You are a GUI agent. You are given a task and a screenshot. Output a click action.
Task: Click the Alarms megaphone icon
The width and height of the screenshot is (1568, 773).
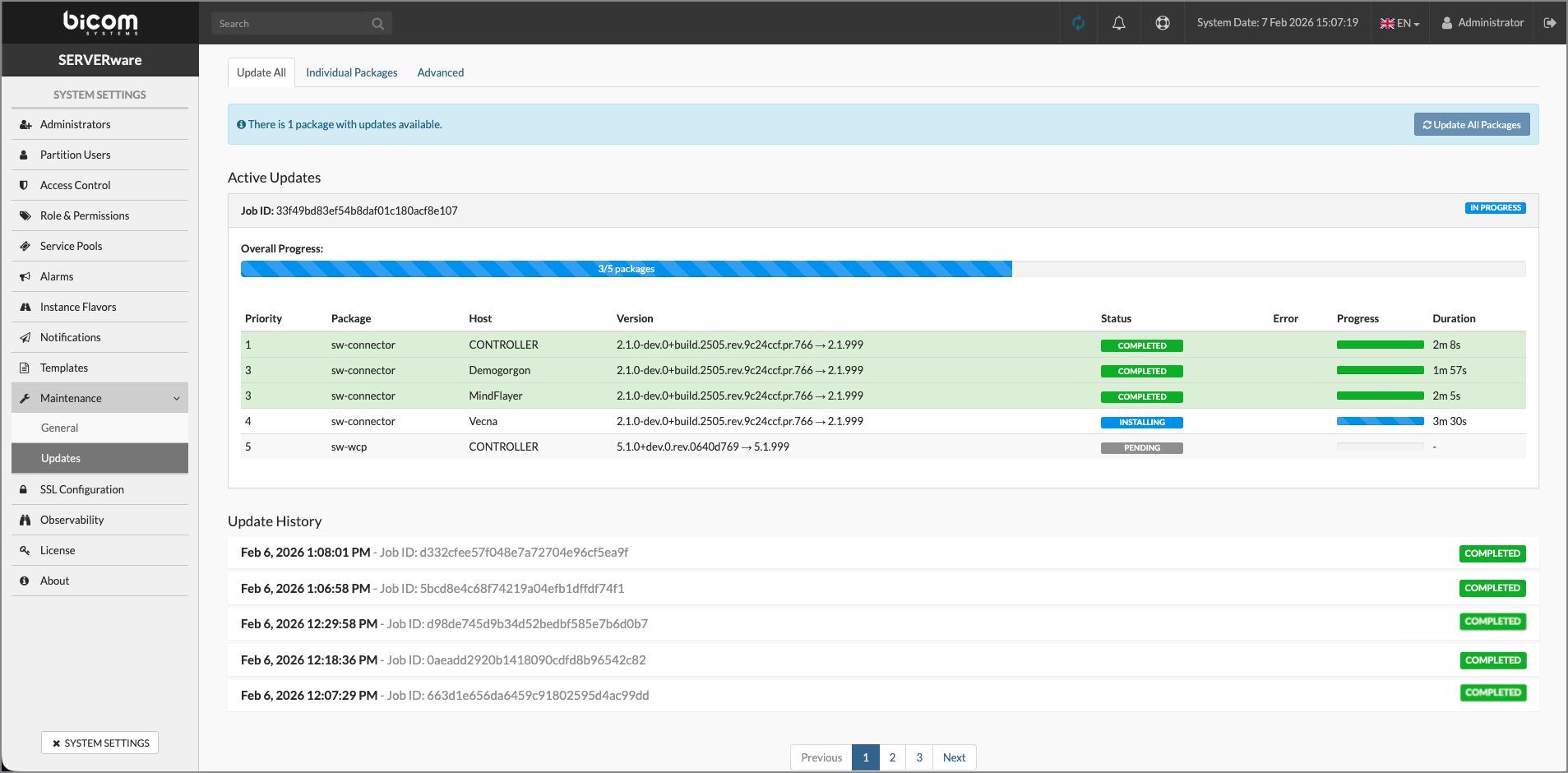(x=25, y=277)
